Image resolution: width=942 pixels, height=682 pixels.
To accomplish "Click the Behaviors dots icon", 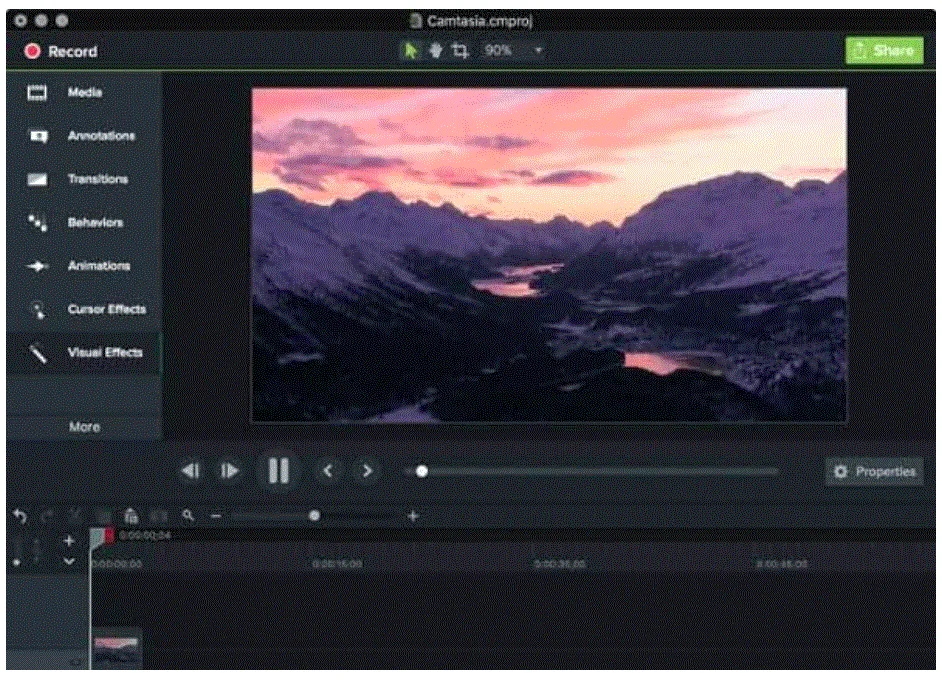I will (x=37, y=222).
